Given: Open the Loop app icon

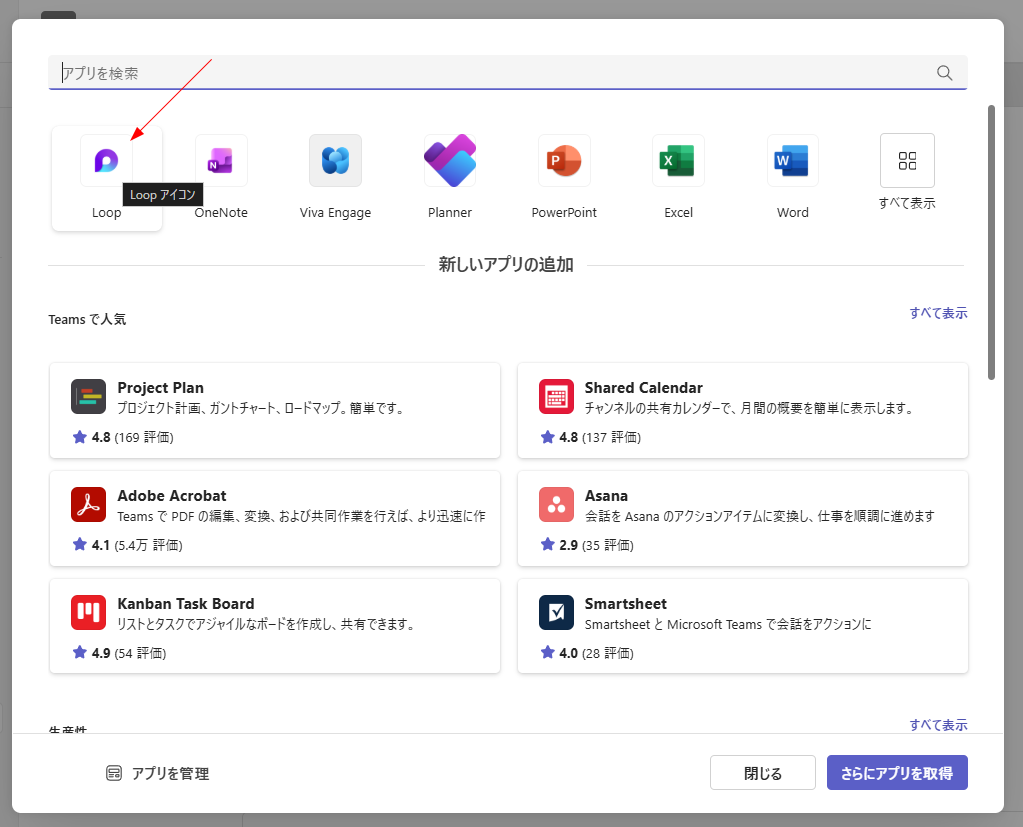Looking at the screenshot, I should 106,161.
